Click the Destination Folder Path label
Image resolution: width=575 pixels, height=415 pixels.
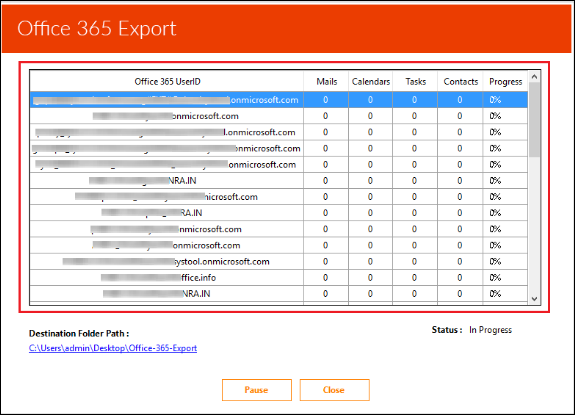click(x=79, y=334)
